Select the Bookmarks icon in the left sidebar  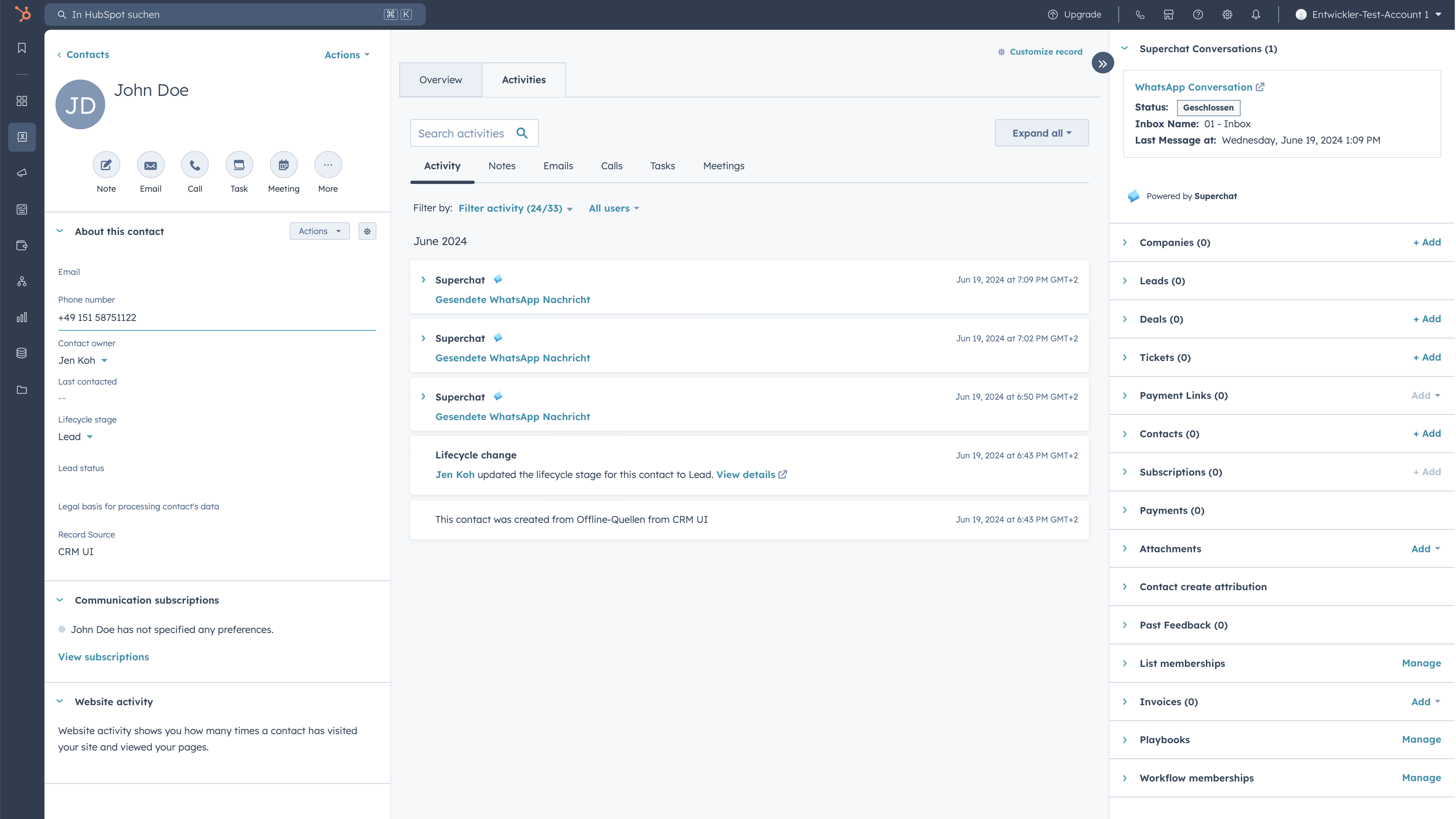[22, 48]
